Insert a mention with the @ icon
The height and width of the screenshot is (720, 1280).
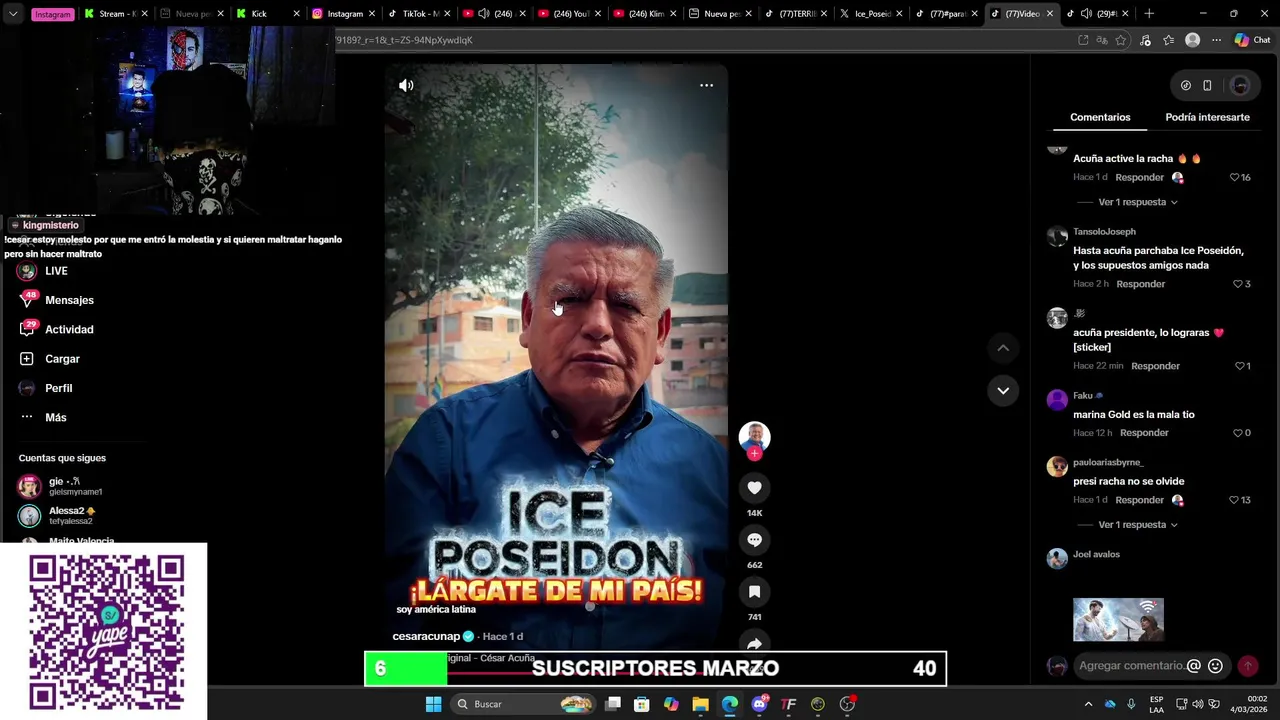pos(1193,666)
